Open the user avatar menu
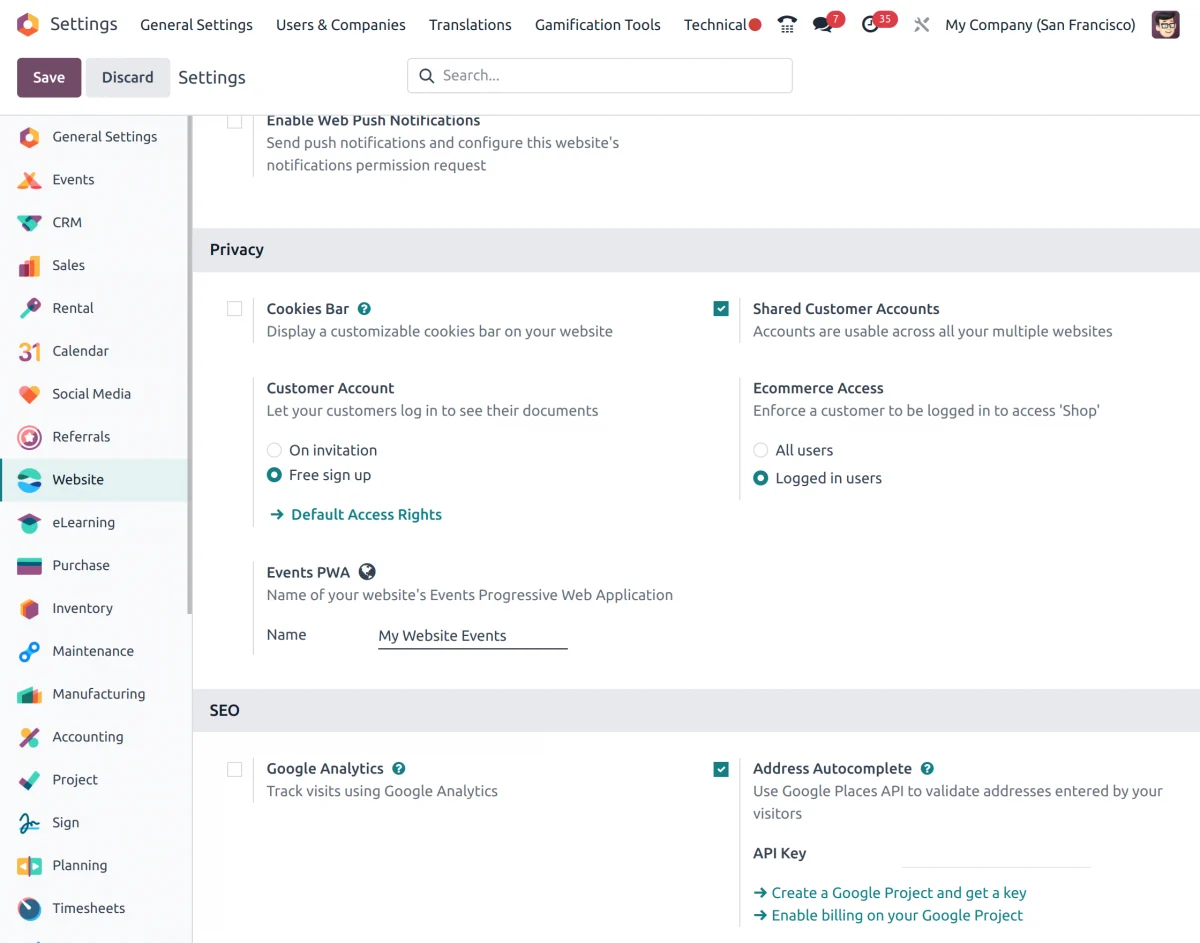The height and width of the screenshot is (943, 1200). 1165,24
